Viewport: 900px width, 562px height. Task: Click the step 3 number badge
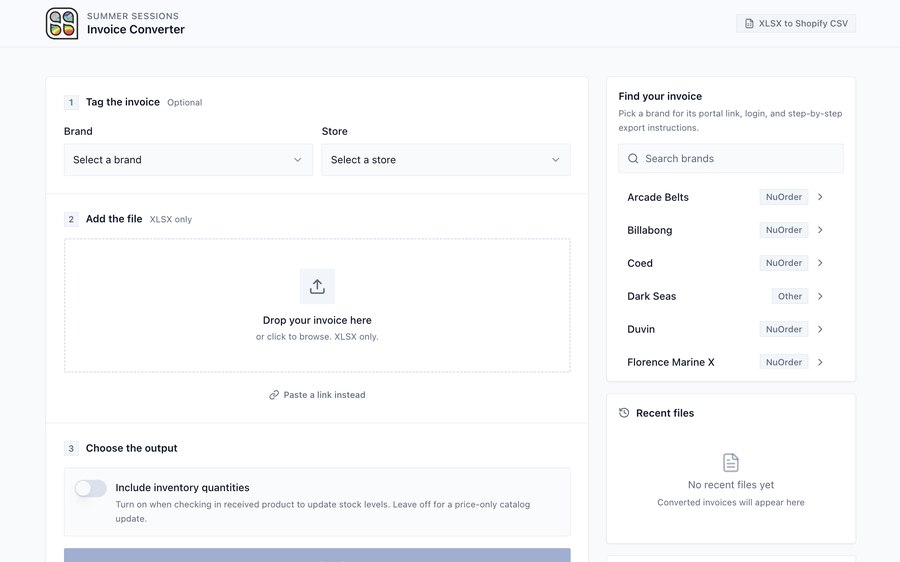coord(71,448)
